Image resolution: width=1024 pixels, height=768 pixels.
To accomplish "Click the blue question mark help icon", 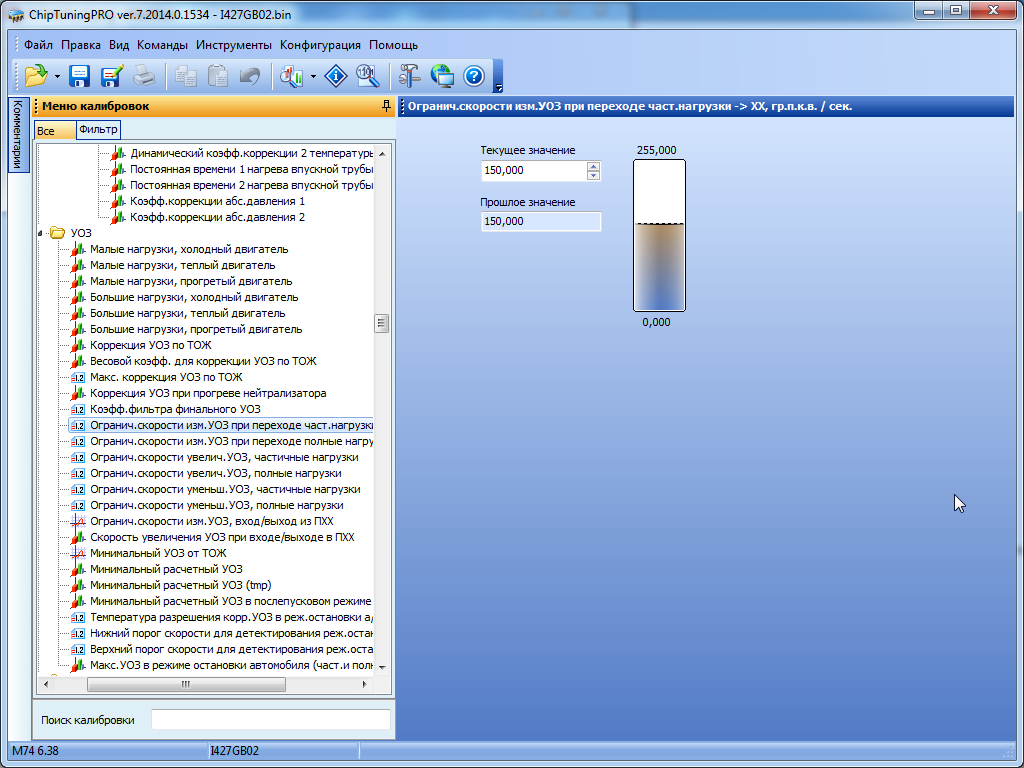I will point(473,76).
